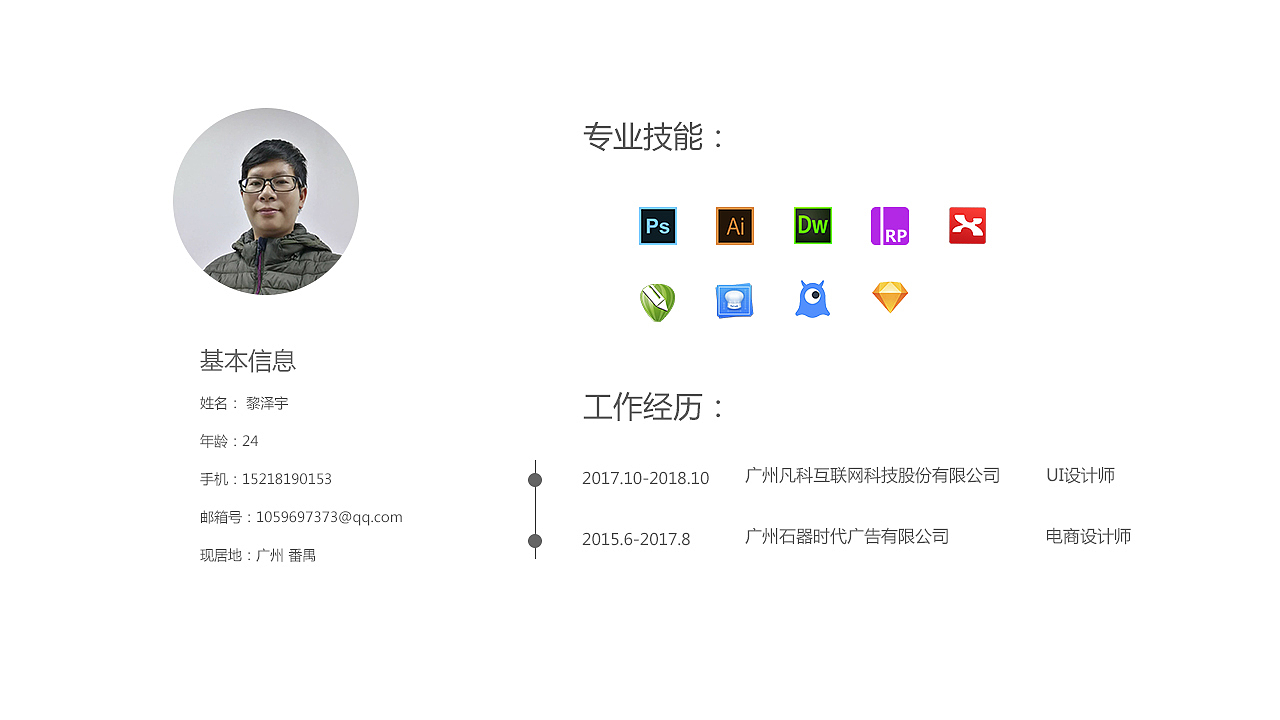Open the Sketch diamond icon
The image size is (1280, 720).
[x=890, y=296]
